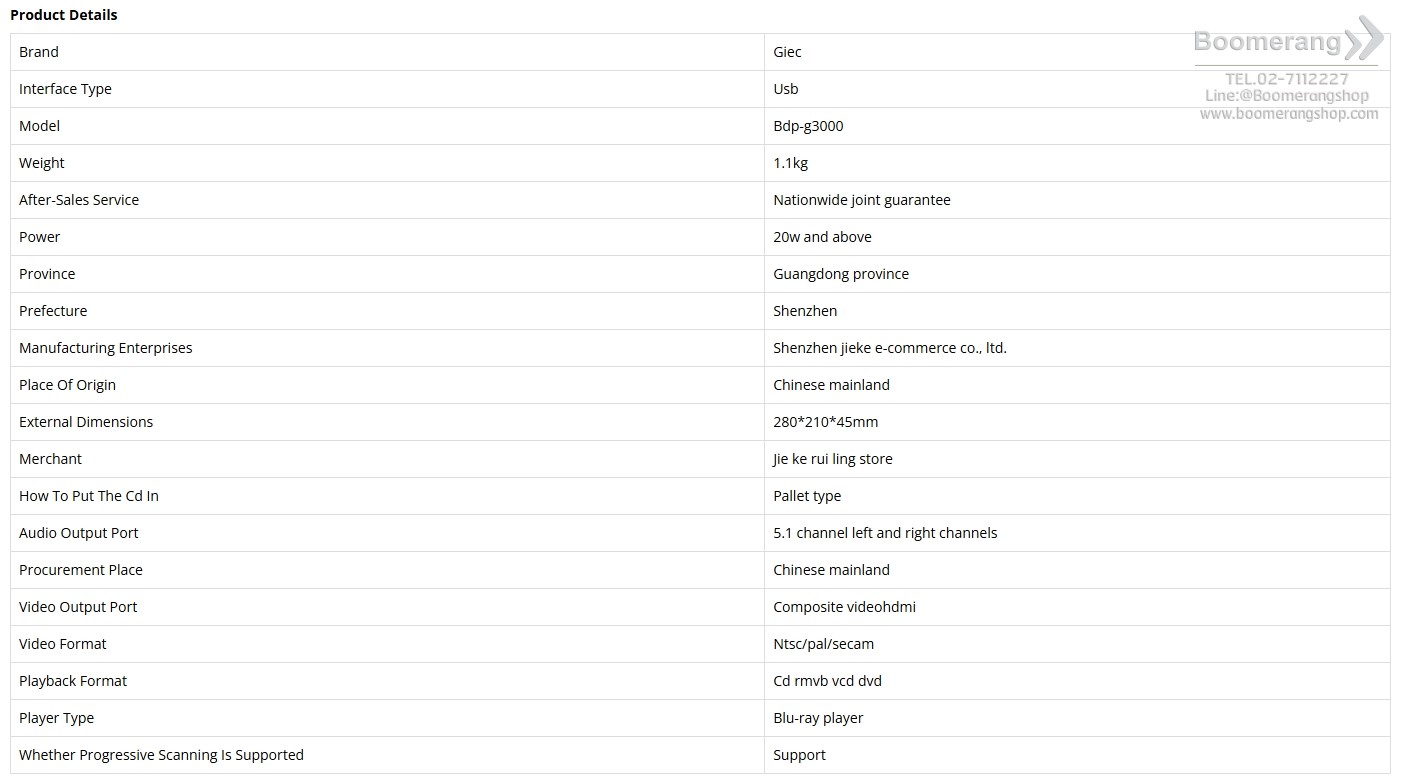Click the Boomerang watermark brand text

[x=1267, y=42]
